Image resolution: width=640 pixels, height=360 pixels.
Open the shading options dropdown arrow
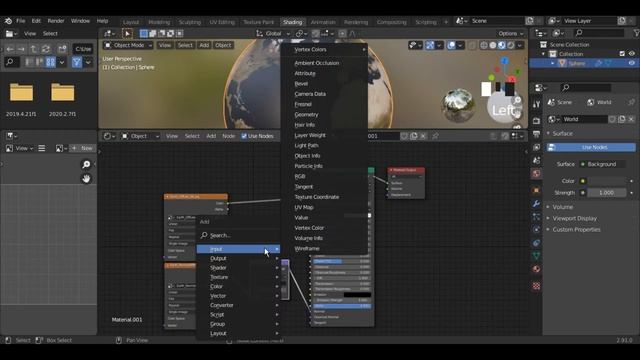pyautogui.click(x=520, y=45)
